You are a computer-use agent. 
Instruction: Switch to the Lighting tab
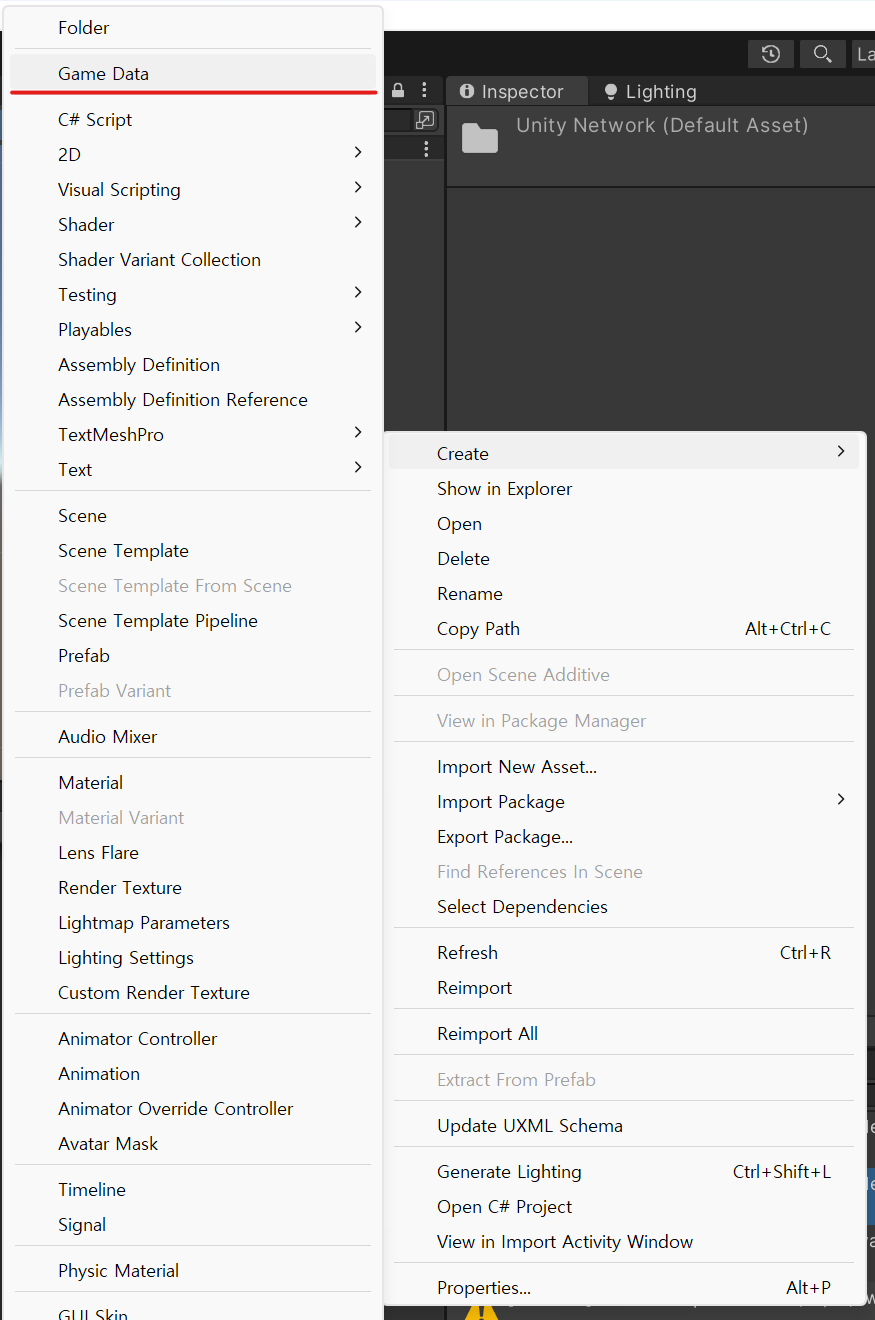[650, 92]
